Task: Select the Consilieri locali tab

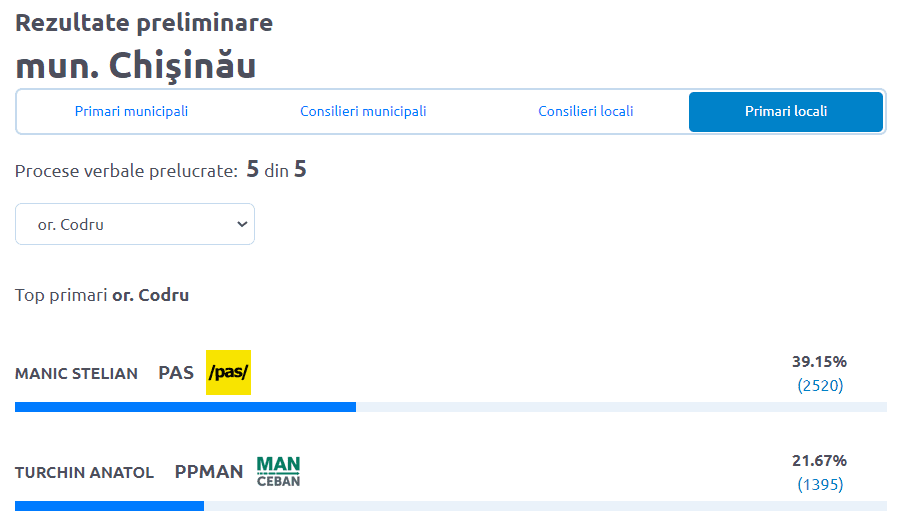Action: pos(585,111)
